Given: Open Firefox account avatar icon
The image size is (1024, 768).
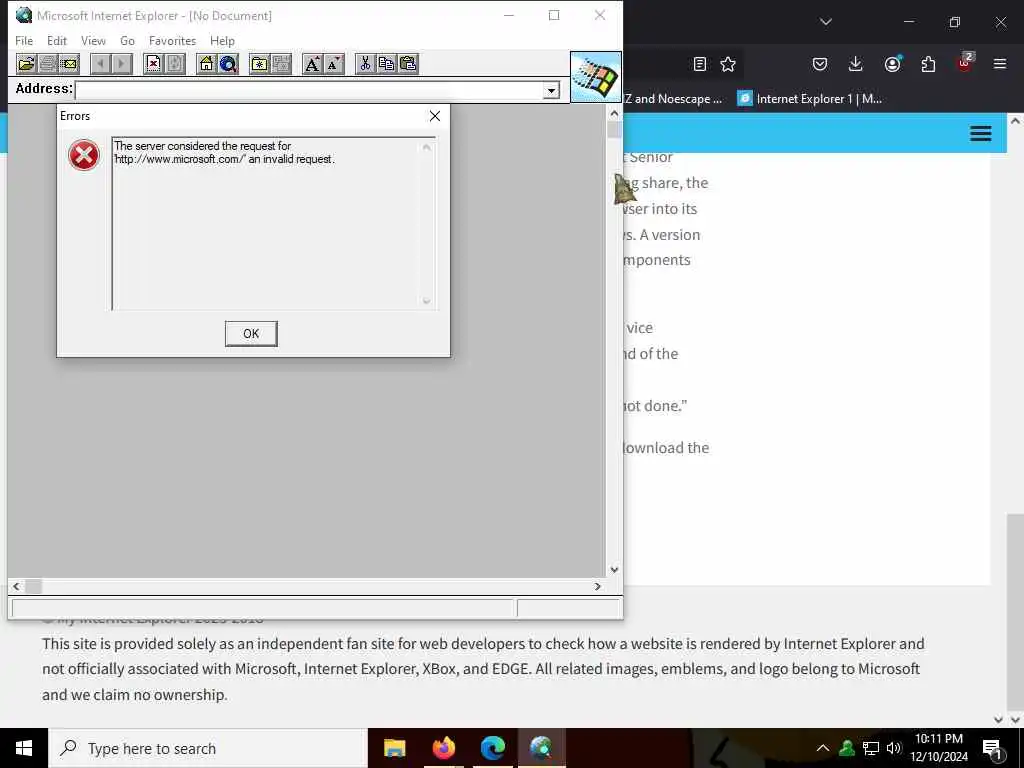Looking at the screenshot, I should tap(892, 64).
